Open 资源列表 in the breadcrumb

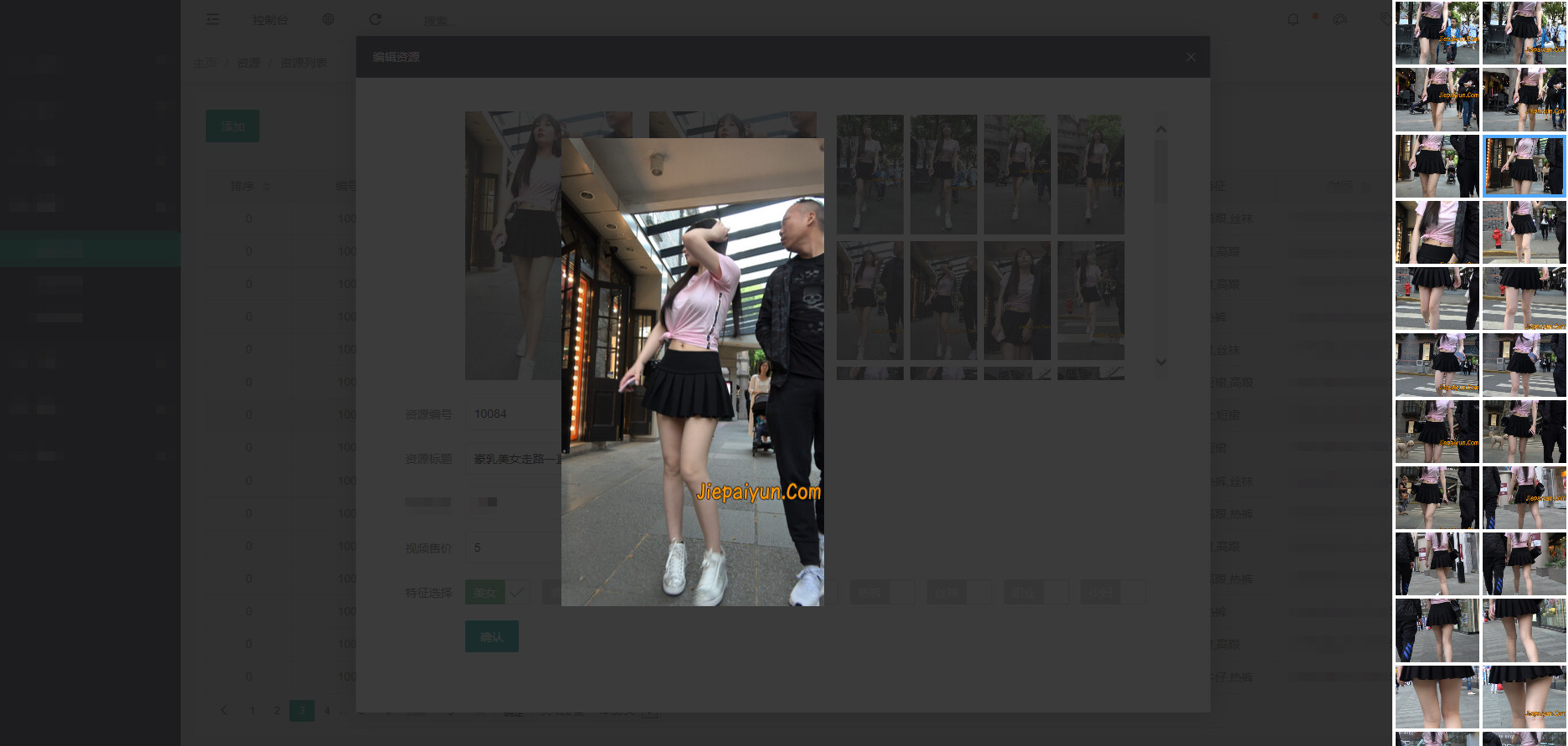(x=304, y=63)
